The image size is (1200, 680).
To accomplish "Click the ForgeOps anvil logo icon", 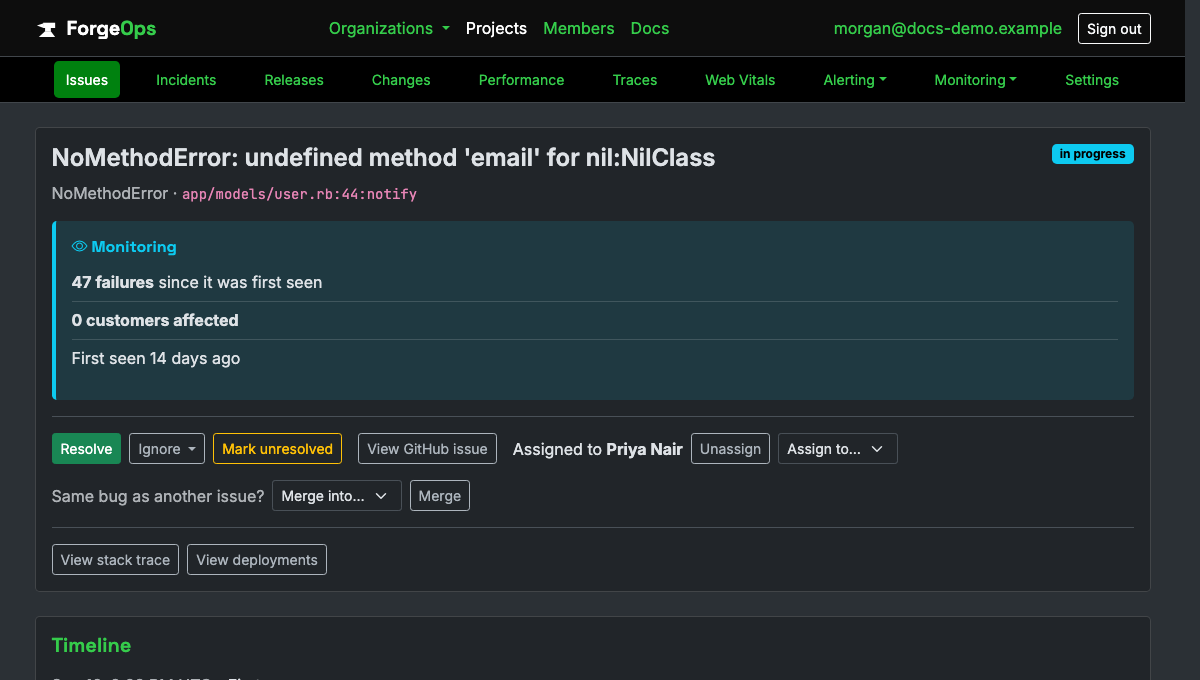I will coord(47,29).
